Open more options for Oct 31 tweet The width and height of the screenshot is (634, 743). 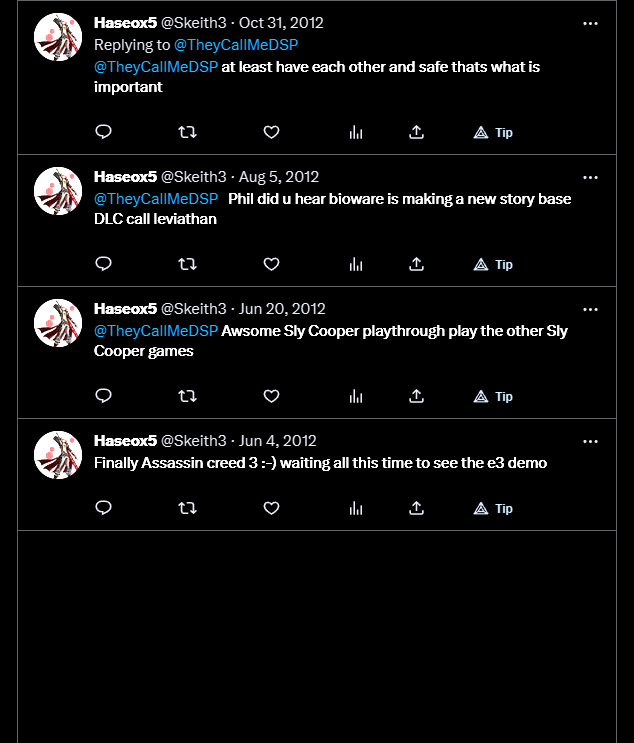[x=590, y=23]
